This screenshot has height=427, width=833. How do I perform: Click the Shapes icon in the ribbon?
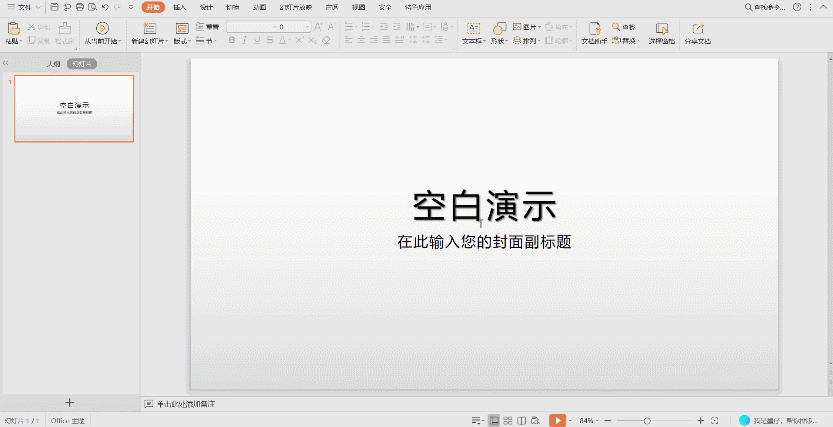click(x=498, y=28)
